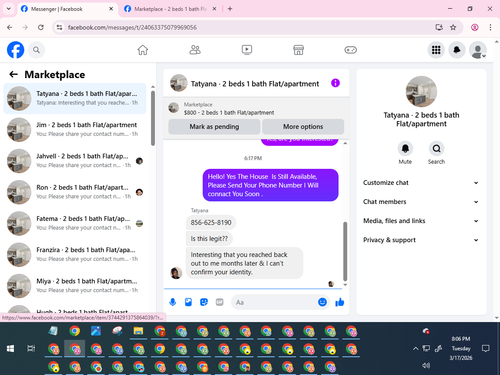Screen dimensions: 500x375
Task: Click the 'Hello! Yes The House' purple message
Action: click(271, 185)
